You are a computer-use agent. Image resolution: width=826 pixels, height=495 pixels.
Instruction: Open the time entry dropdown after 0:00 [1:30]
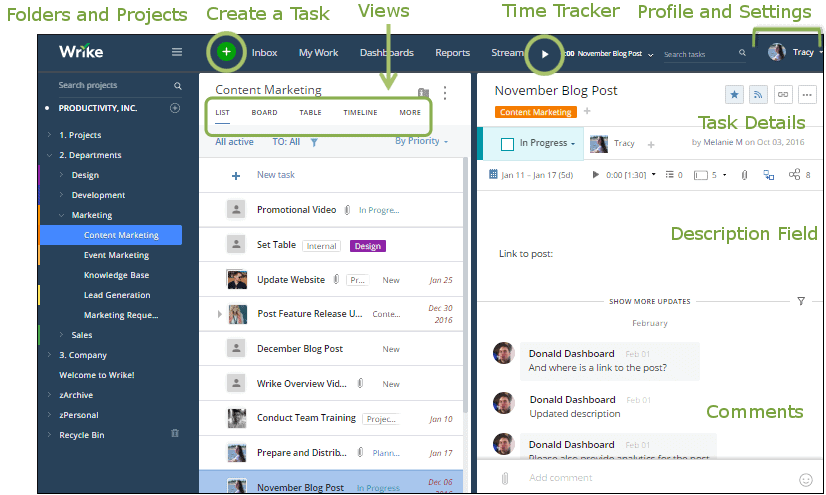coord(654,174)
